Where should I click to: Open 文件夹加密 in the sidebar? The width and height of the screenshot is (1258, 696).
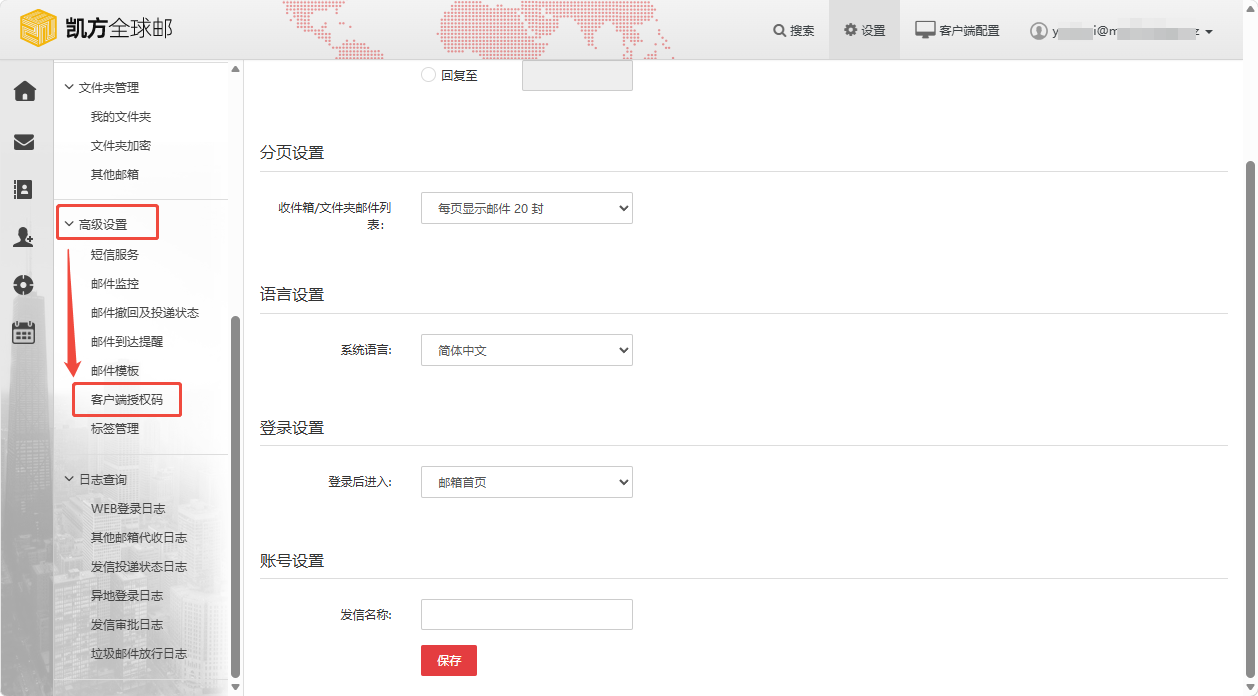coord(121,146)
